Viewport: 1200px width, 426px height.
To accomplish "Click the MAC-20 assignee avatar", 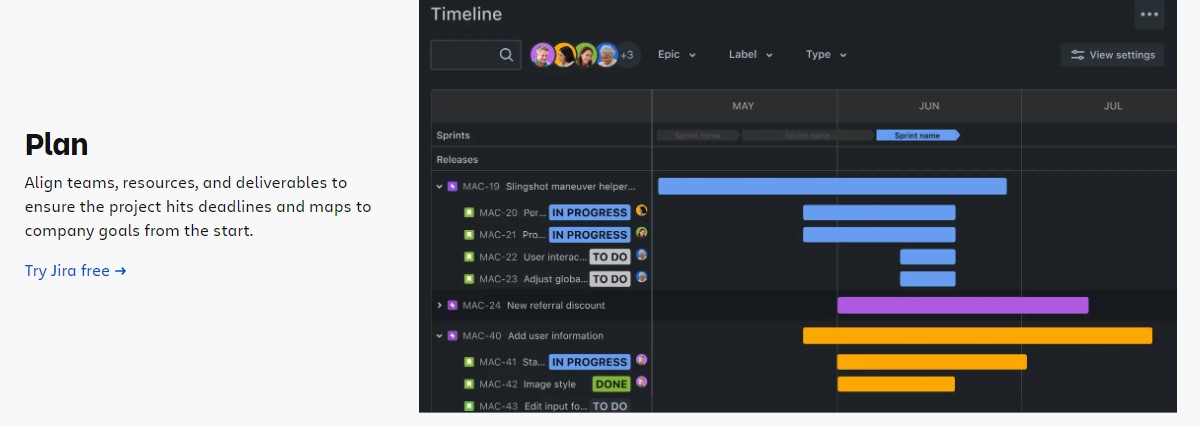I will pyautogui.click(x=642, y=210).
